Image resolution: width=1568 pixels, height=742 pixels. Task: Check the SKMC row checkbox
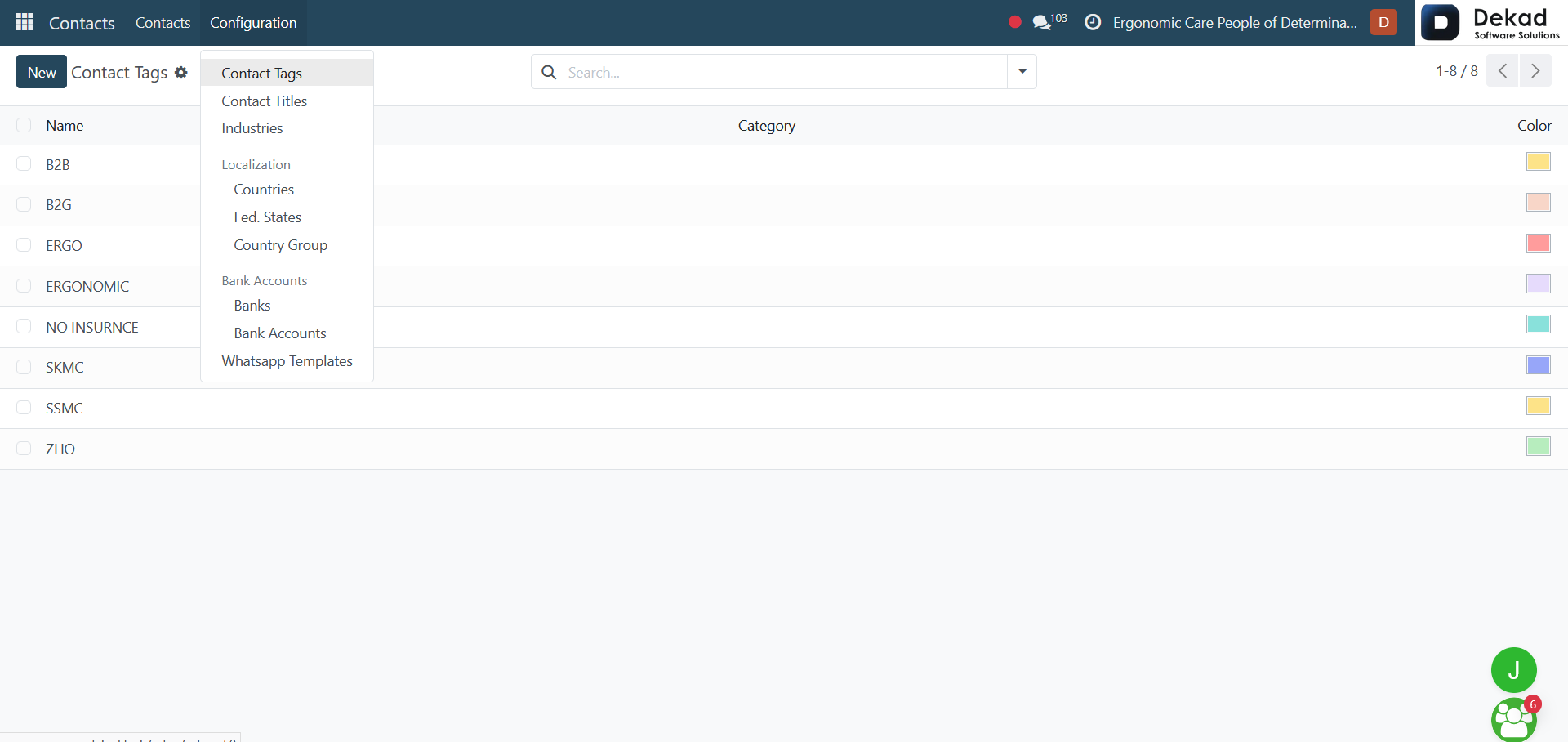[24, 367]
